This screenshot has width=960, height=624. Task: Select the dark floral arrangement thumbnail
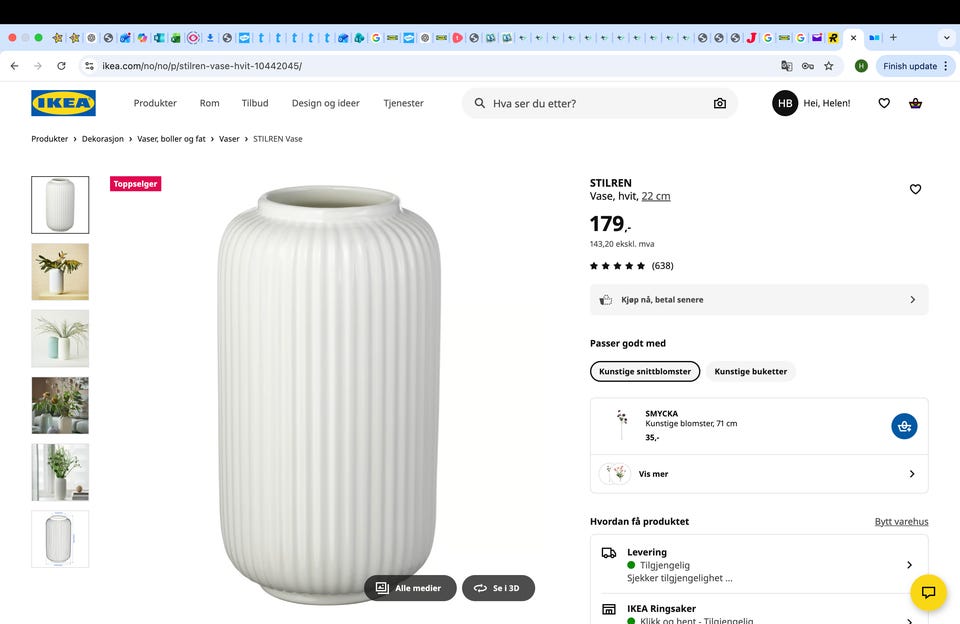(60, 405)
